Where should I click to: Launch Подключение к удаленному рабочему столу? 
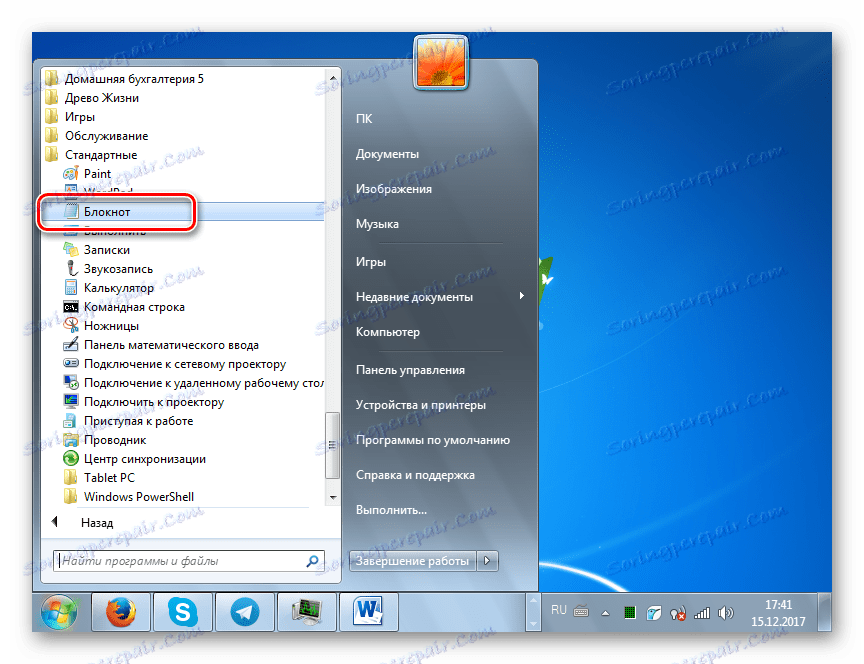(x=193, y=383)
